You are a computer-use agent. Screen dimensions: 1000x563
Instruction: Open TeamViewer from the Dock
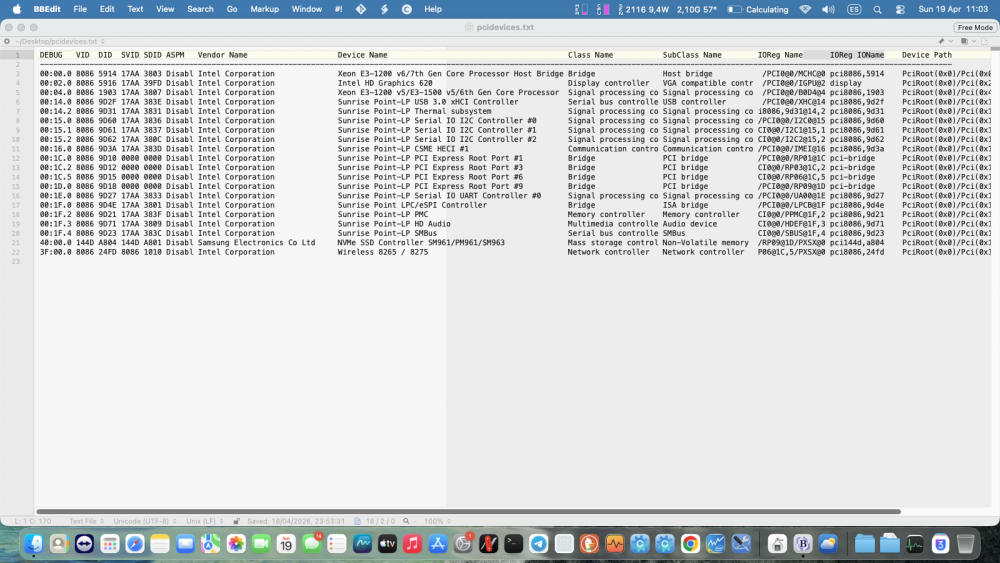tap(84, 544)
